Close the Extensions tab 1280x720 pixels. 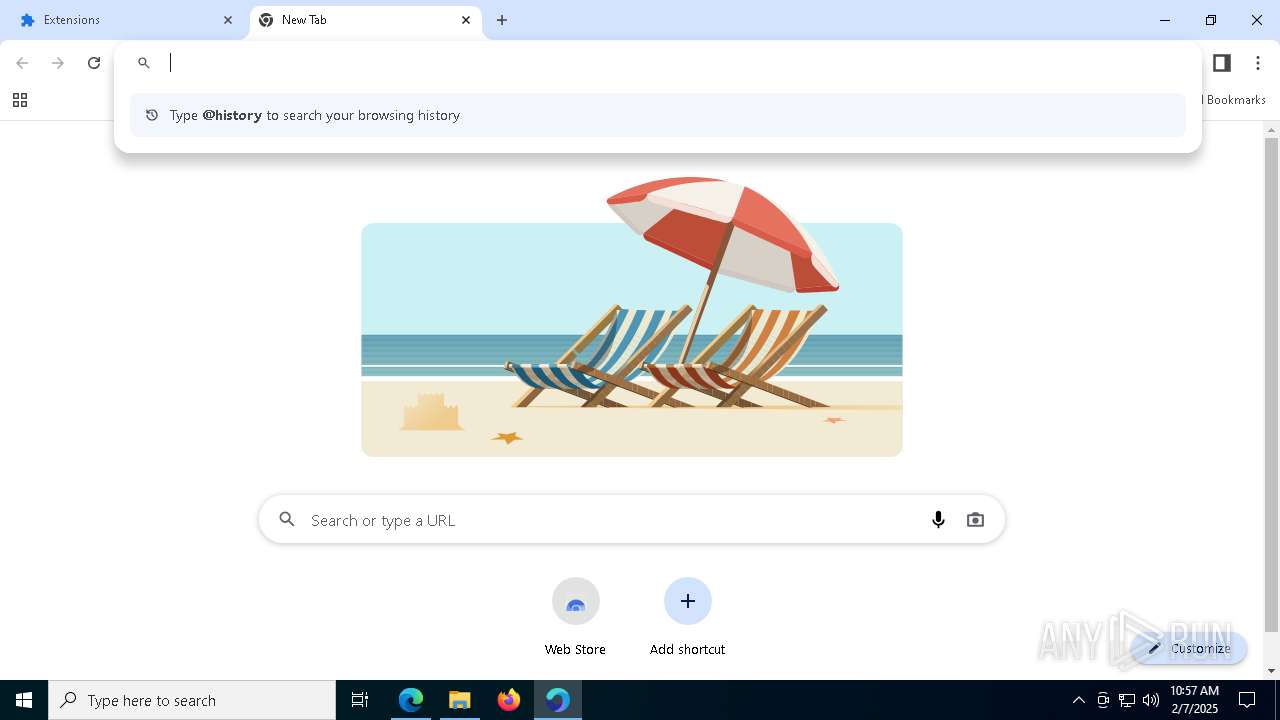[x=228, y=20]
